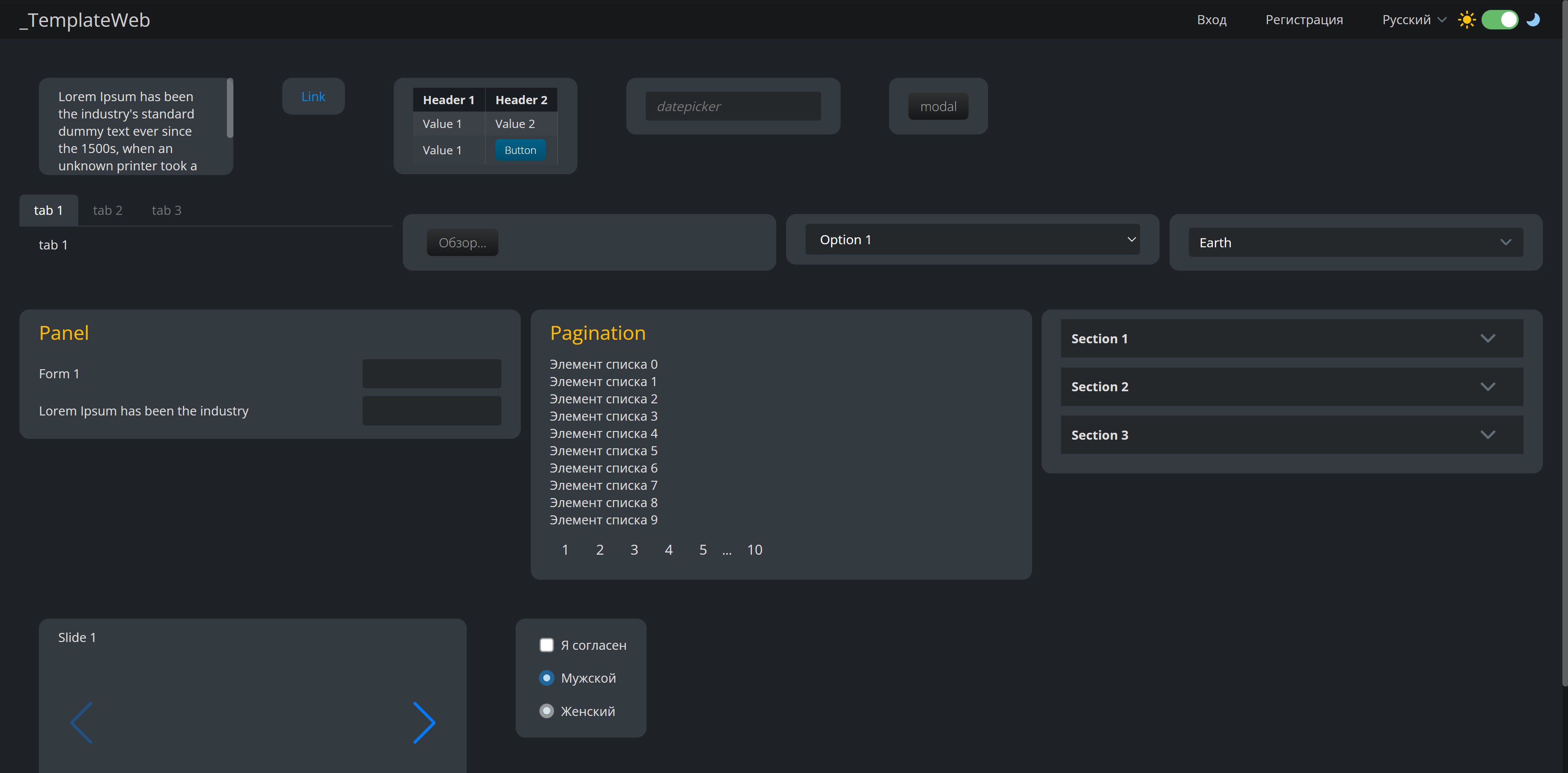Click the blue Link hyperlink

pos(313,96)
